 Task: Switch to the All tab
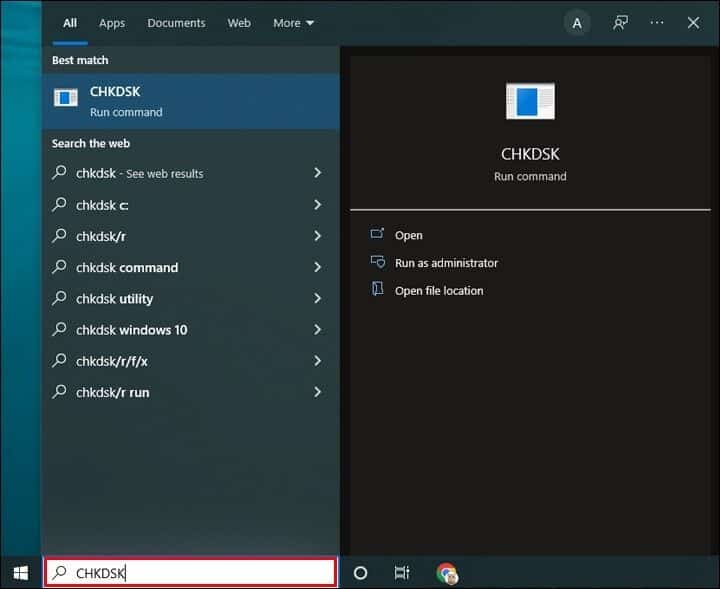(70, 23)
